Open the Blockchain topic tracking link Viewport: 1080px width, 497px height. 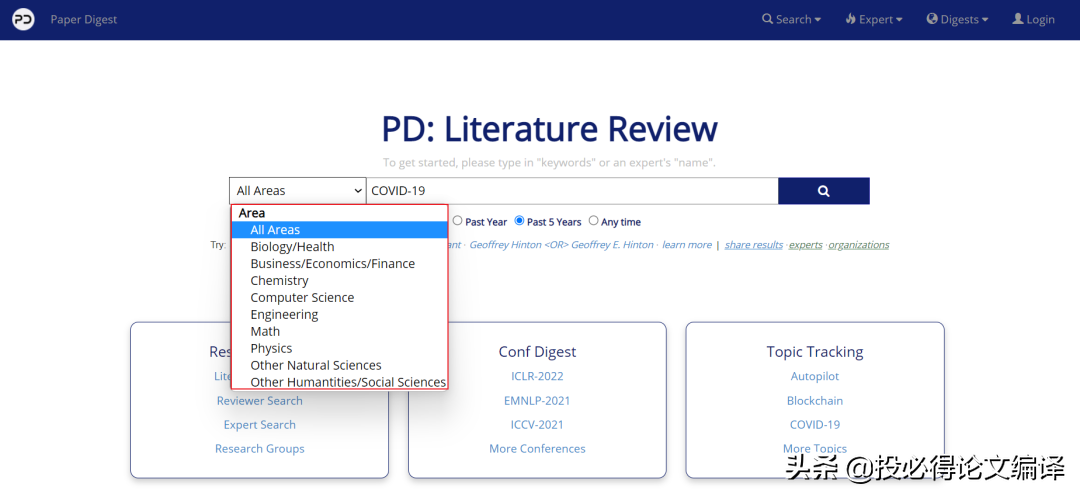pos(814,400)
